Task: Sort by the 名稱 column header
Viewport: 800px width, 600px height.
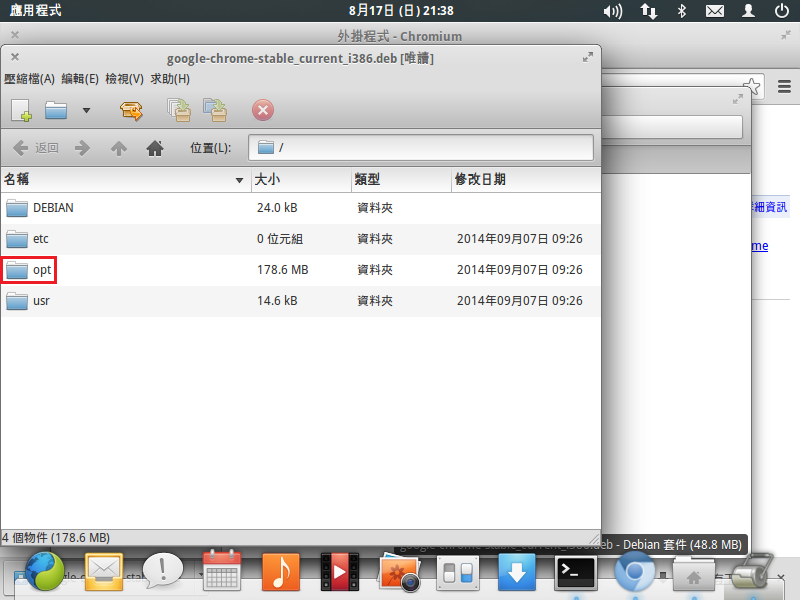Action: tap(126, 180)
